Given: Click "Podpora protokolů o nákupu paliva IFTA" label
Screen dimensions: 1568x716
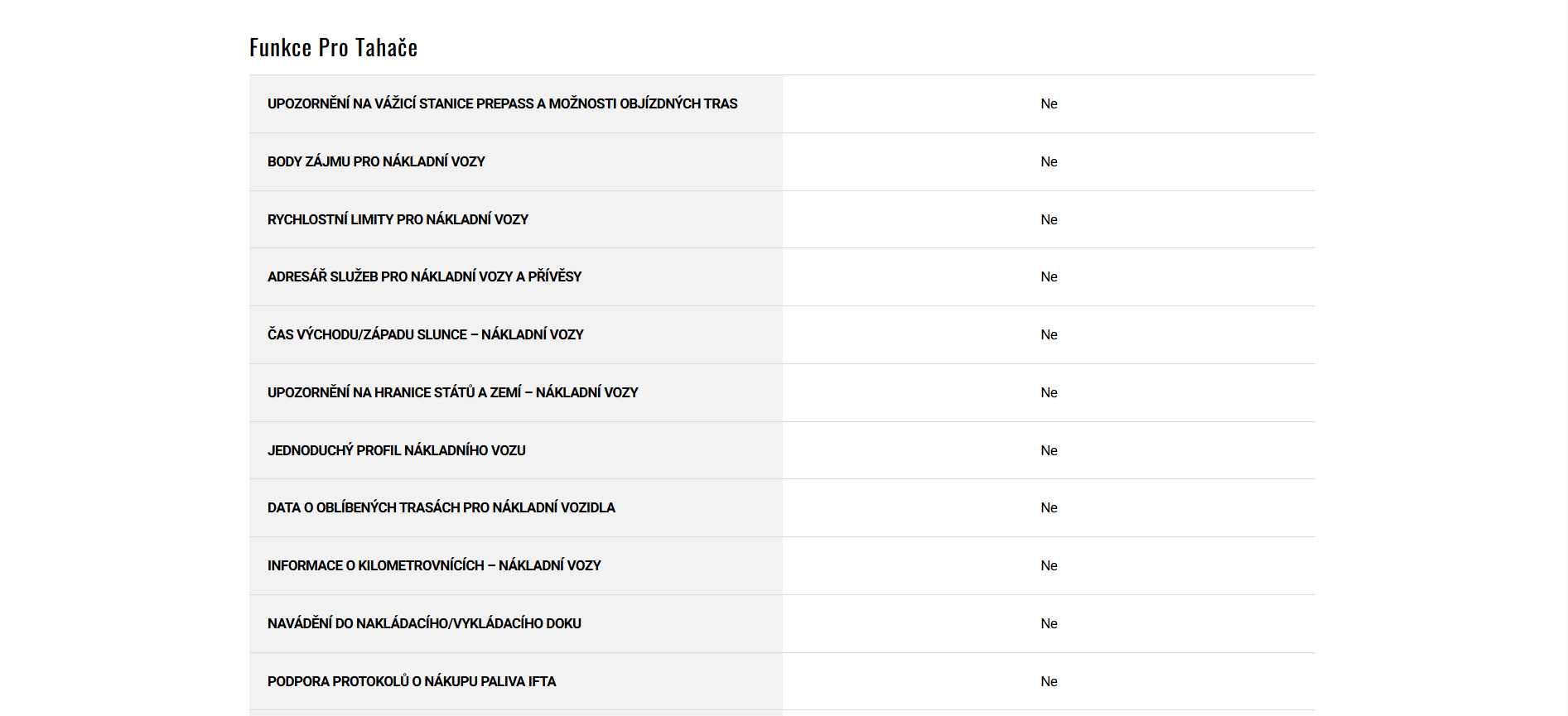Looking at the screenshot, I should 412,681.
